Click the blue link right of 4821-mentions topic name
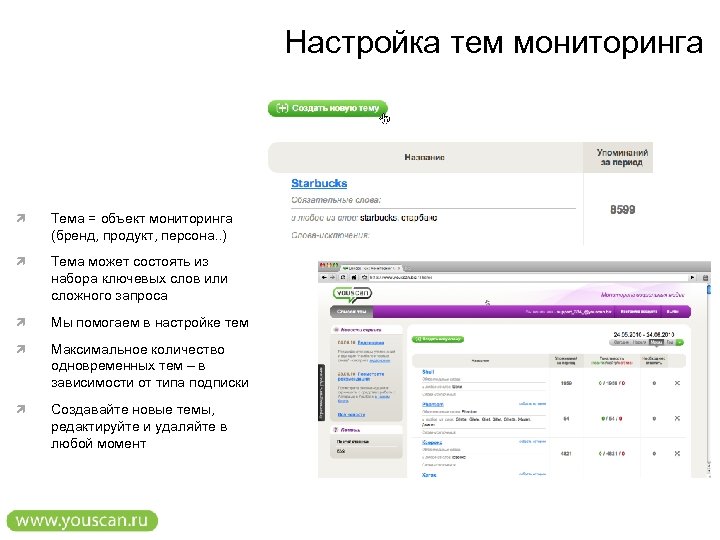Image resolution: width=720 pixels, height=540 pixels. click(532, 441)
